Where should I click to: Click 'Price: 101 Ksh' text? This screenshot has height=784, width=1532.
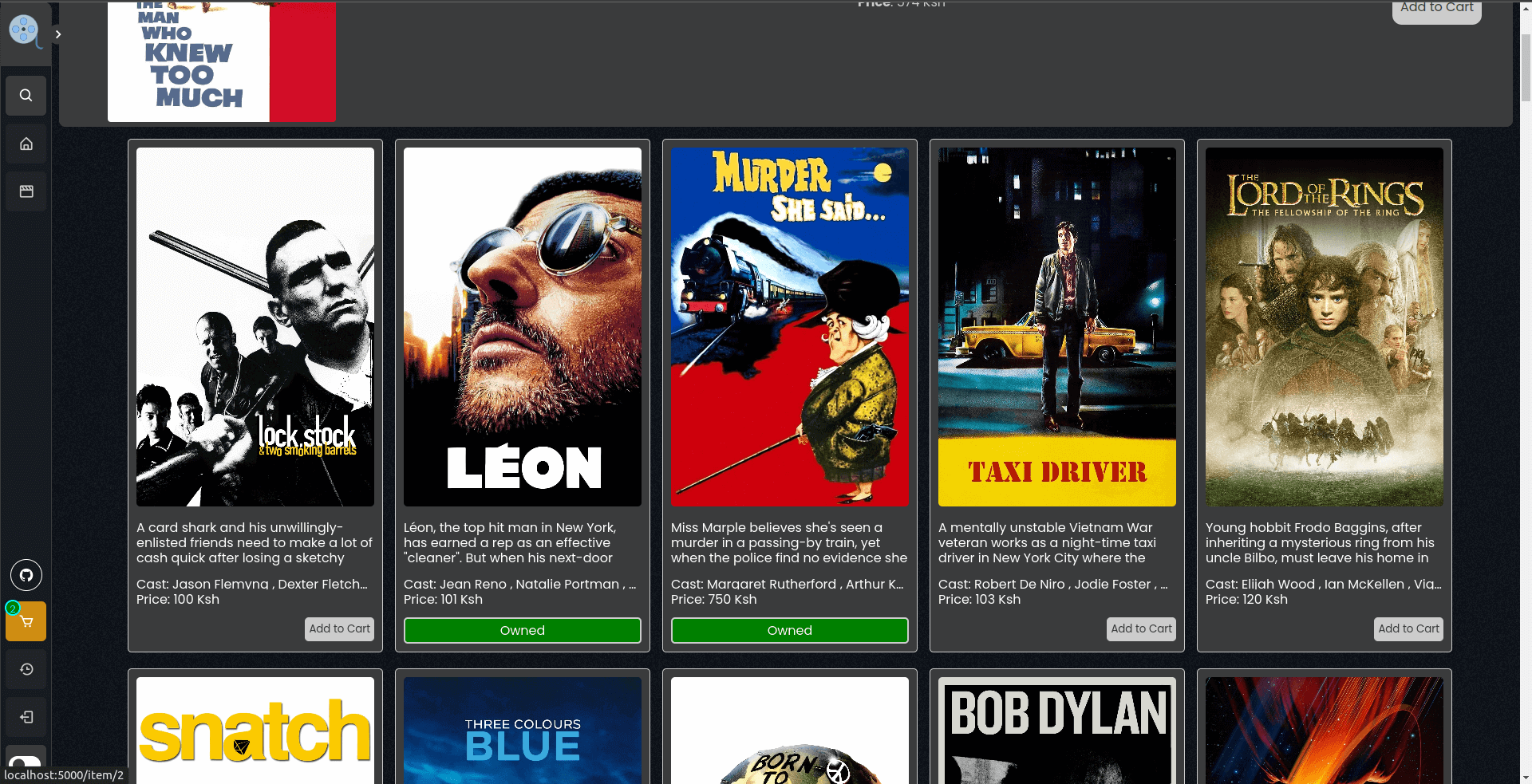(443, 599)
